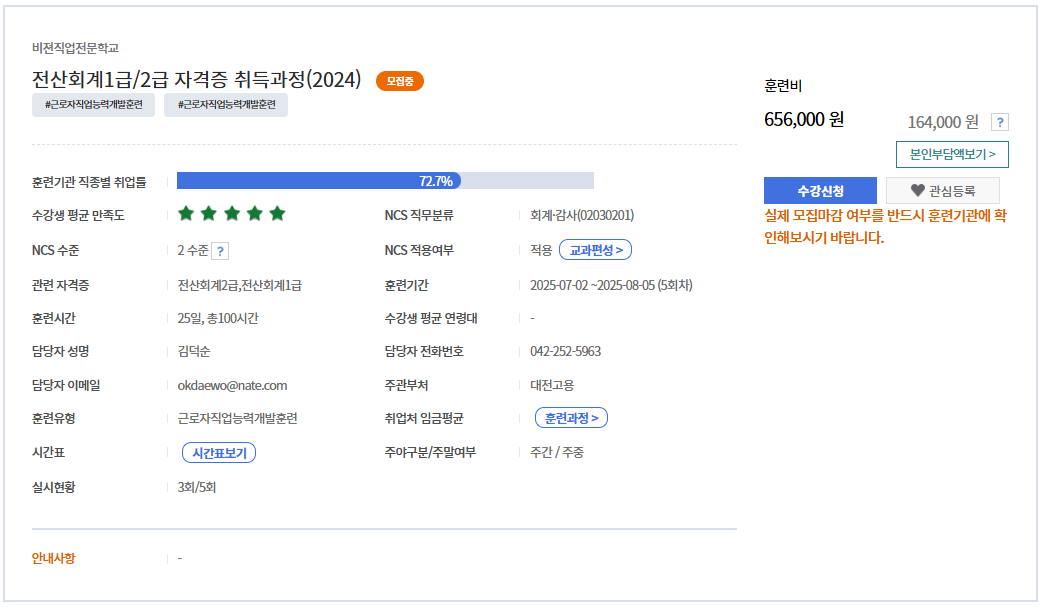This screenshot has width=1043, height=607.
Task: Click the blue 수강신청 button
Action: 820,191
